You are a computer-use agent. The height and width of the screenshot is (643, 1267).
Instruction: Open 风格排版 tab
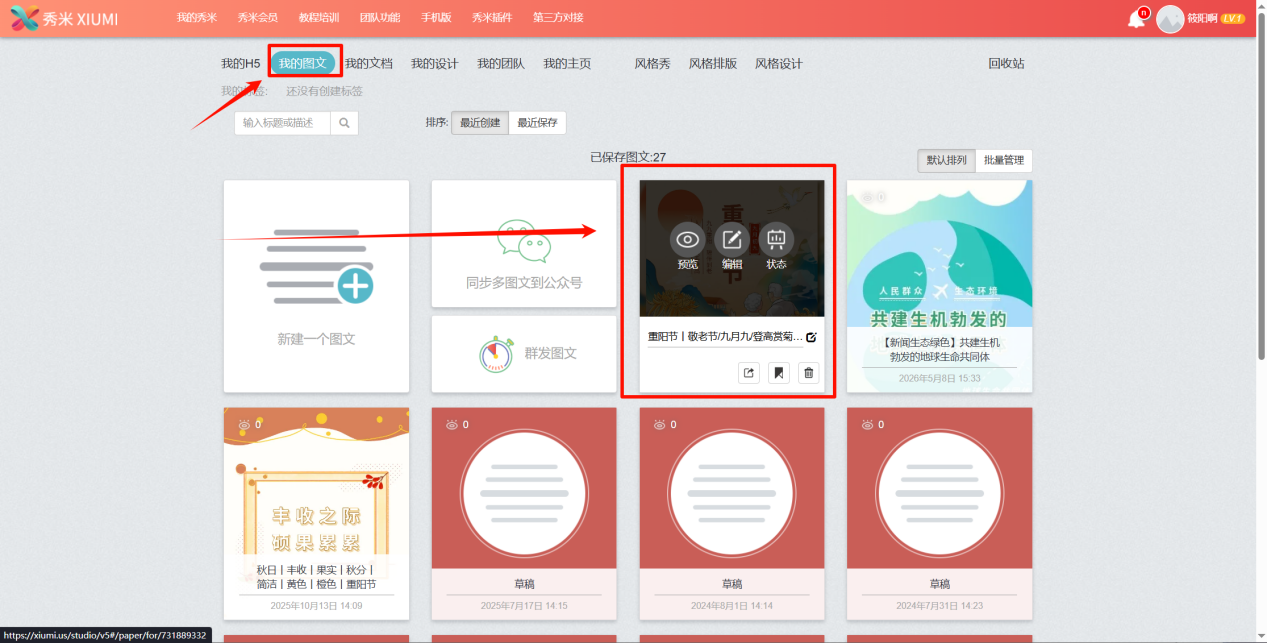tap(713, 64)
